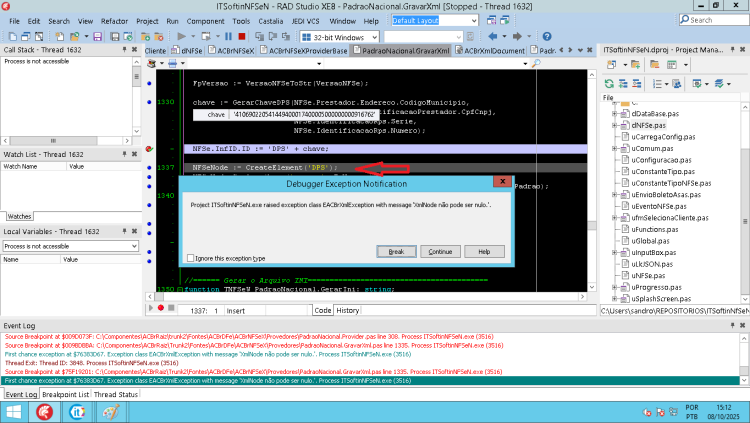Open the Castalia menu
Image resolution: width=750 pixels, height=423 pixels.
(x=271, y=21)
